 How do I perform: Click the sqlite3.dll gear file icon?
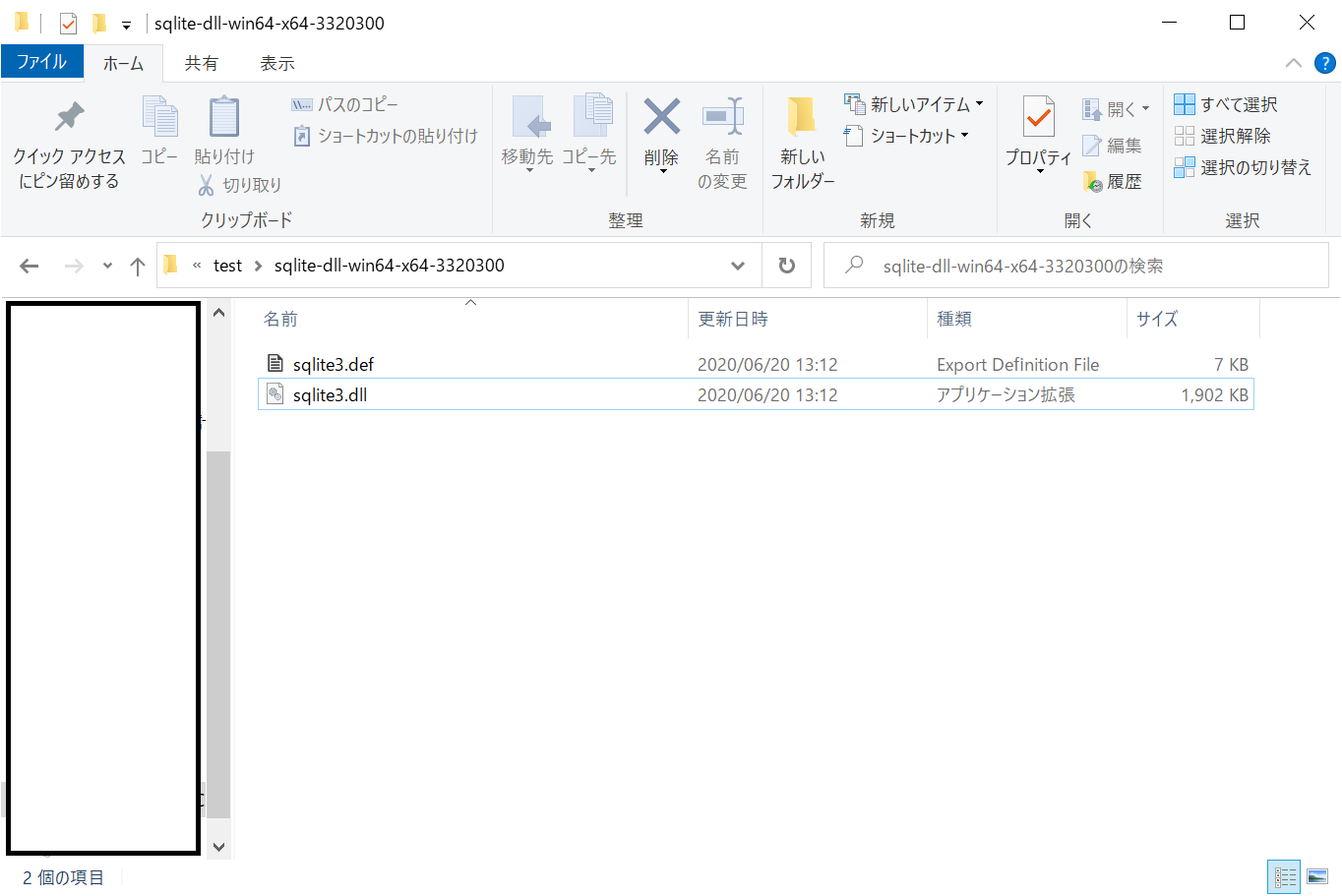coord(275,394)
